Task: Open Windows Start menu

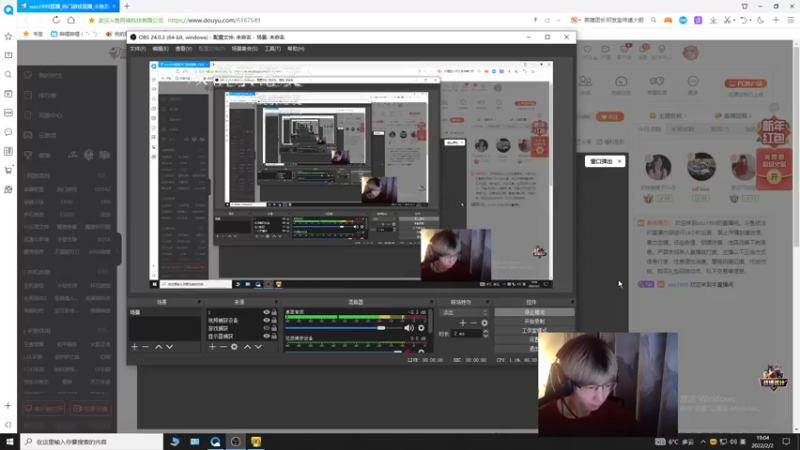Action: [x=9, y=441]
